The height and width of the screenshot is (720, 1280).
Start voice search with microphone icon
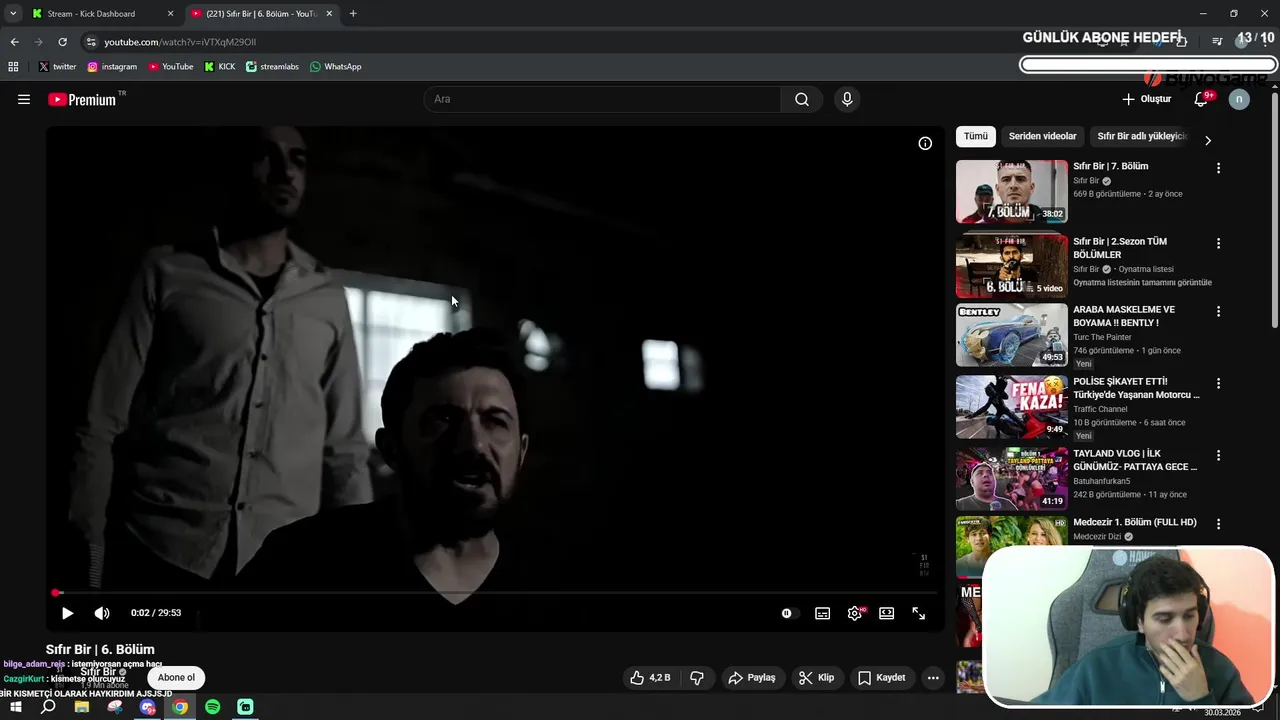[x=847, y=99]
